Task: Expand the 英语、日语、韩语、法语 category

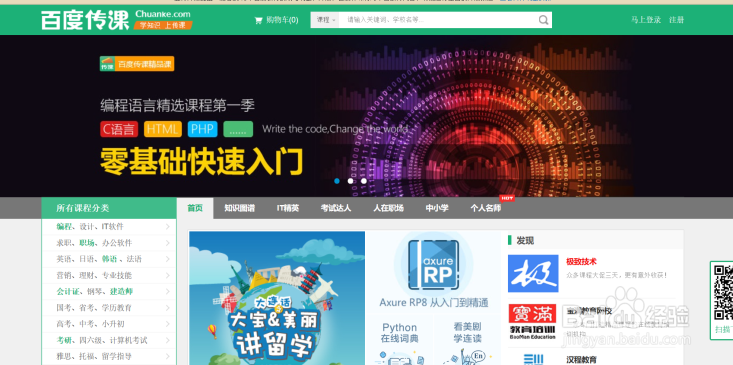Action: [x=109, y=259]
